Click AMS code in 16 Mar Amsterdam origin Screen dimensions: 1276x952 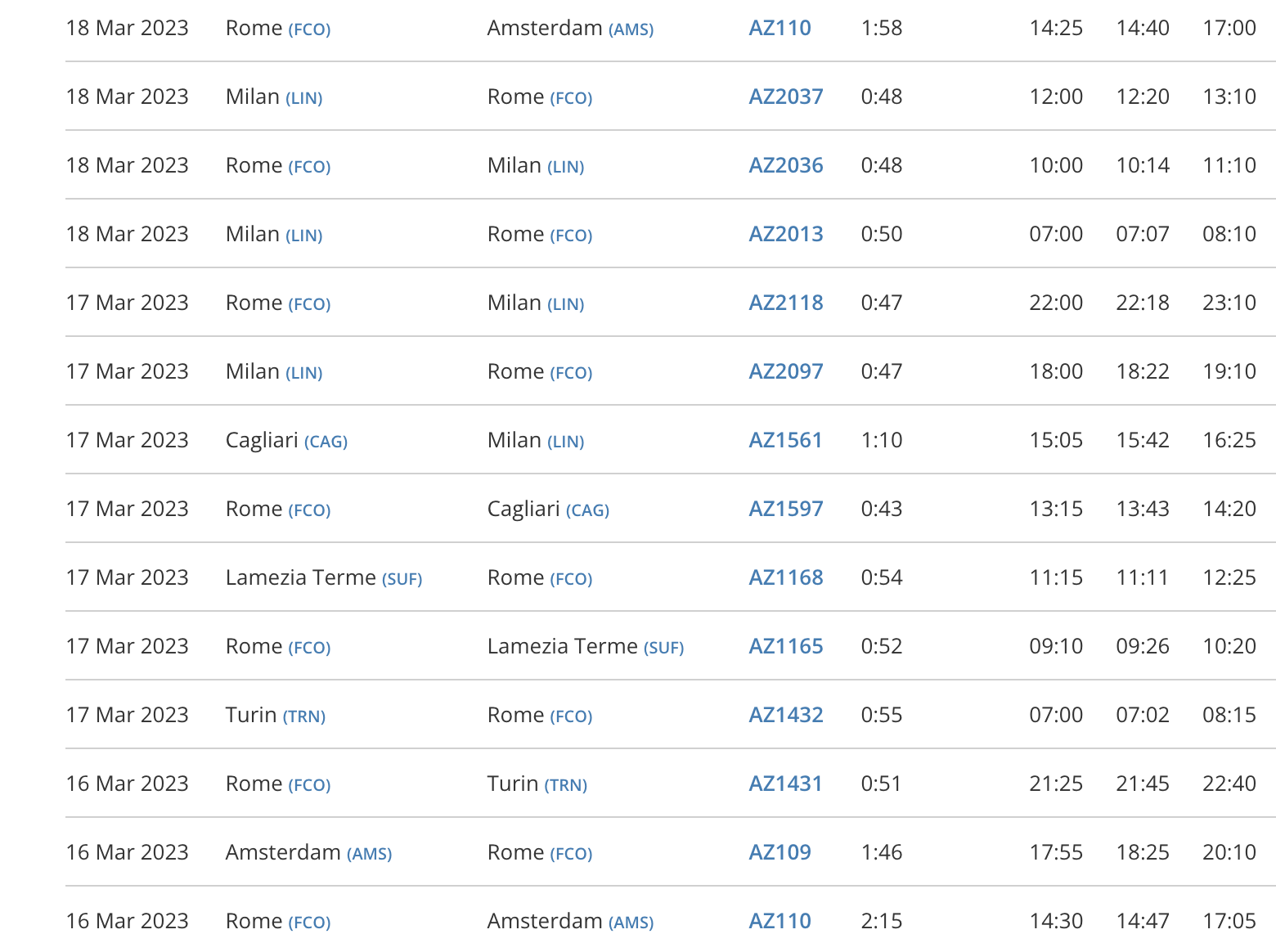tap(370, 854)
